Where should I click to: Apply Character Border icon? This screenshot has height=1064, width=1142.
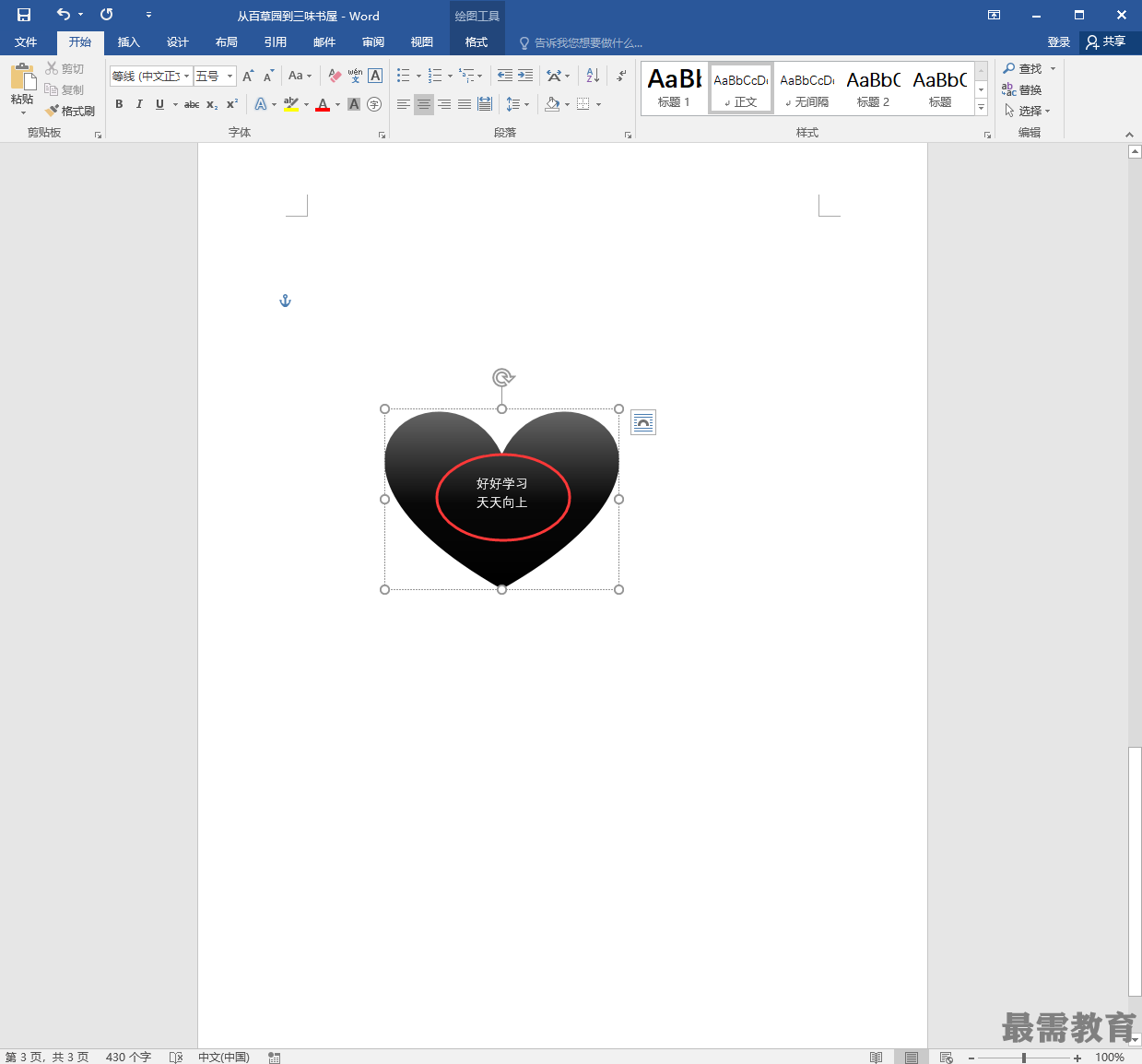click(x=375, y=76)
